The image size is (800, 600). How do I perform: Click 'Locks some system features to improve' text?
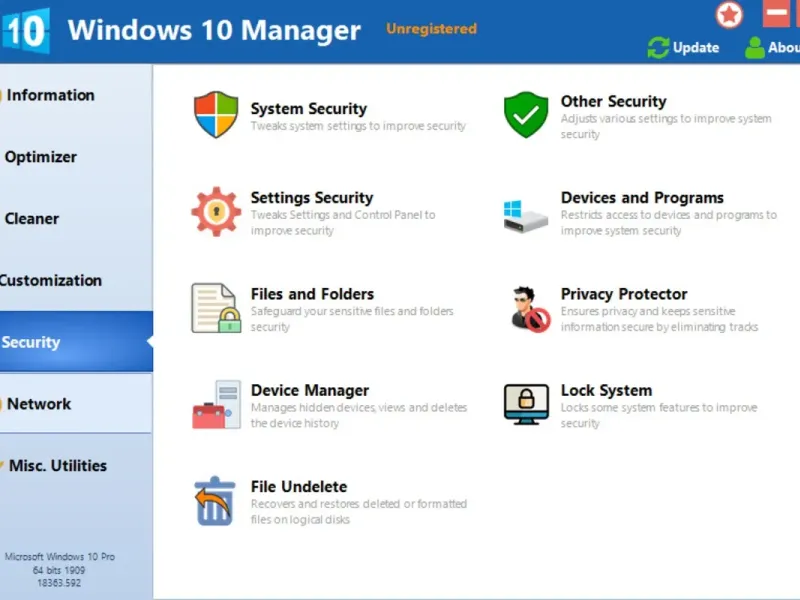659,407
